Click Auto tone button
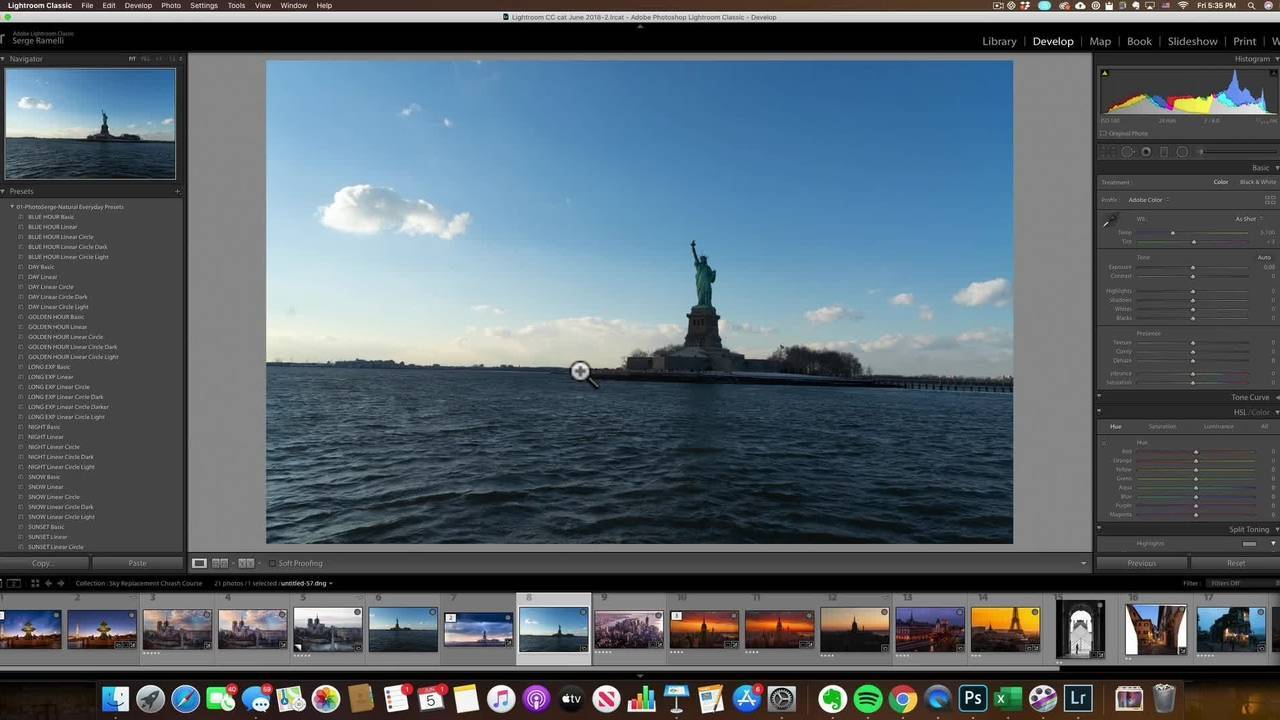The height and width of the screenshot is (720, 1280). click(x=1264, y=257)
